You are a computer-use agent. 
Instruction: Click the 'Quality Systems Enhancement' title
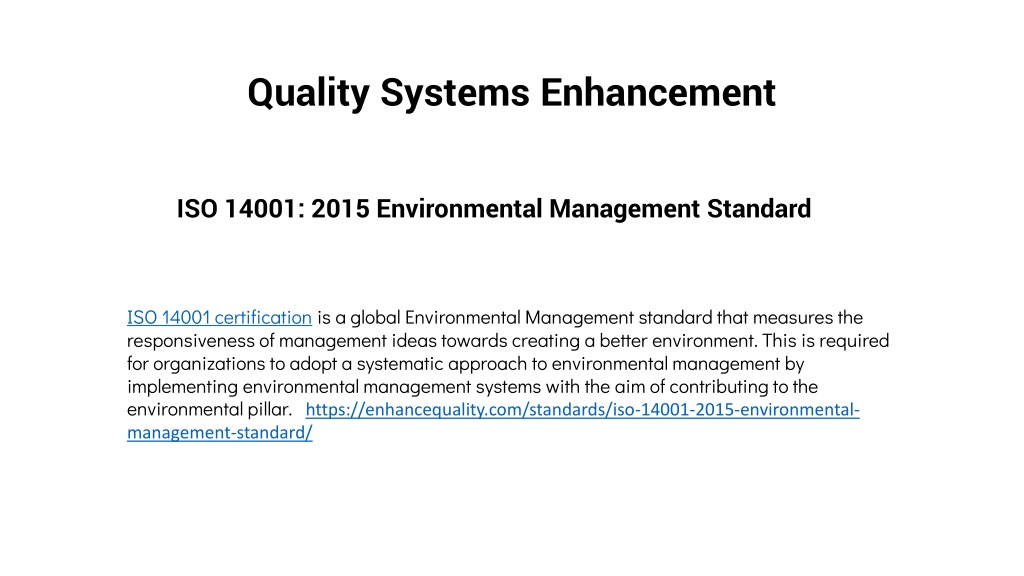tap(511, 93)
